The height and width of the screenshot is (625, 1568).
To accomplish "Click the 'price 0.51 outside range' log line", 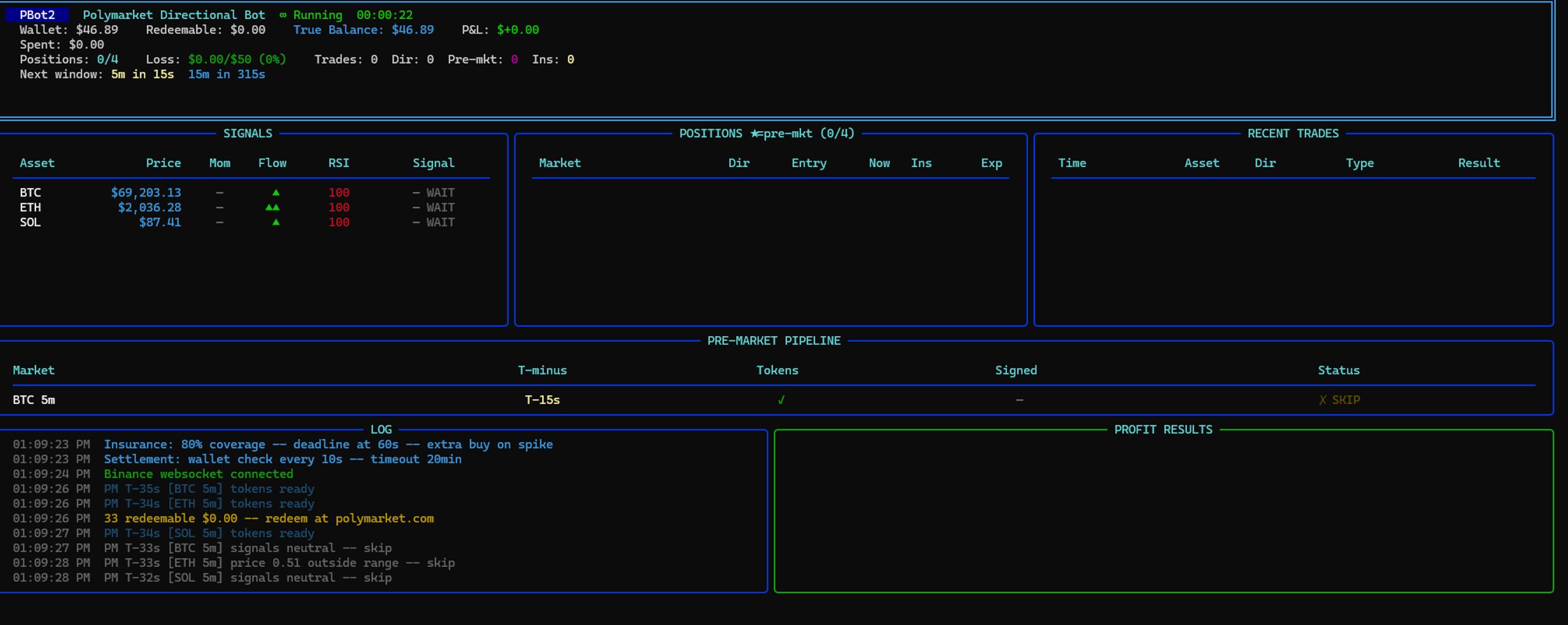I will pos(279,563).
